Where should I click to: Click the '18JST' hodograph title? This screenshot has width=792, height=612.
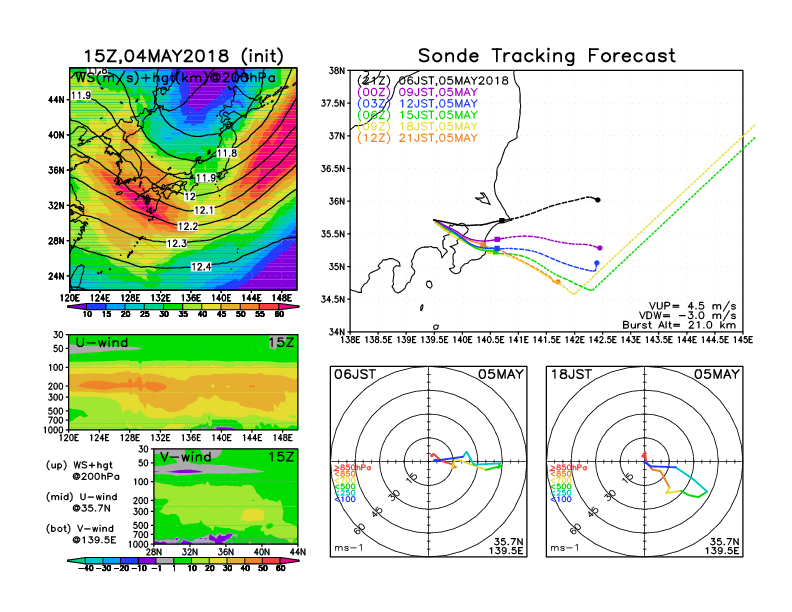pyautogui.click(x=571, y=375)
